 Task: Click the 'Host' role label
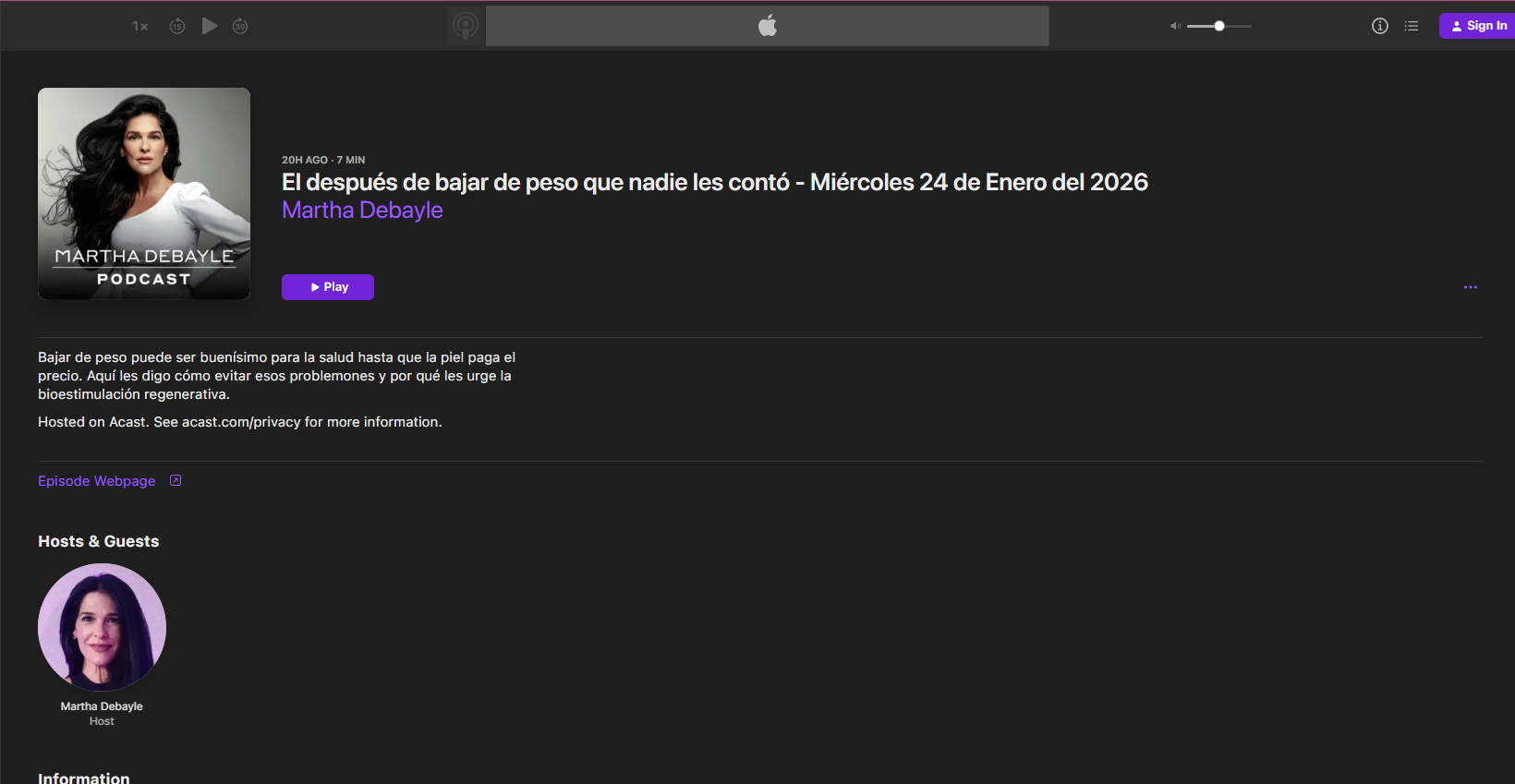pos(102,721)
